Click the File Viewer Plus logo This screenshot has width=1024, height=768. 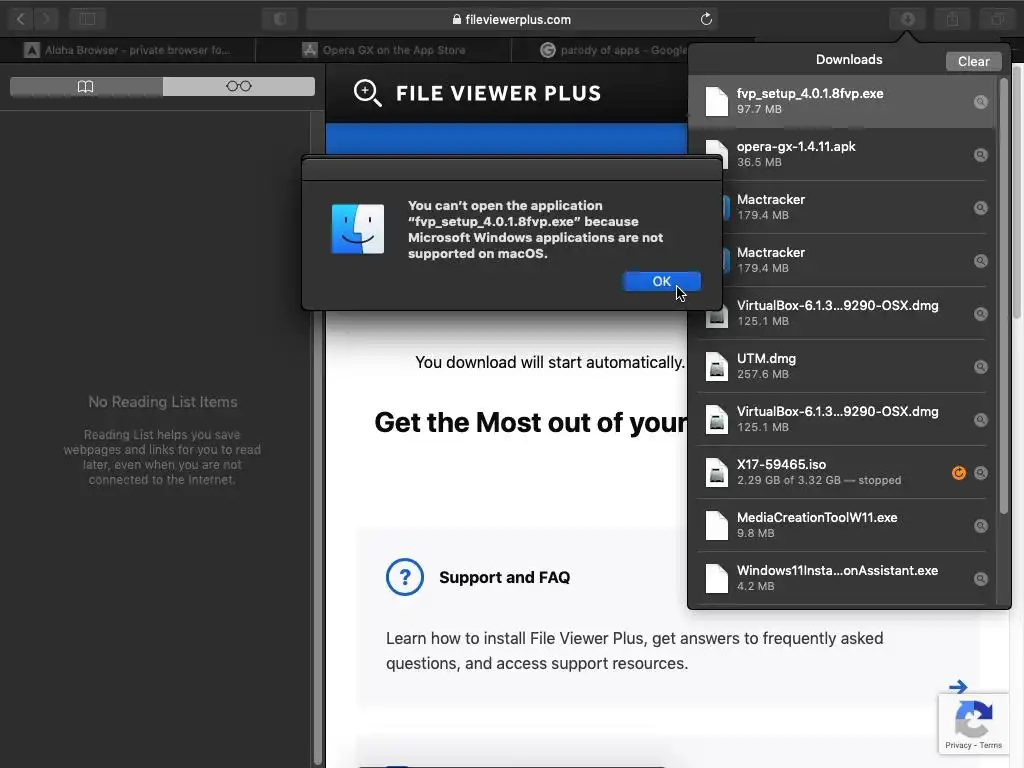point(477,93)
